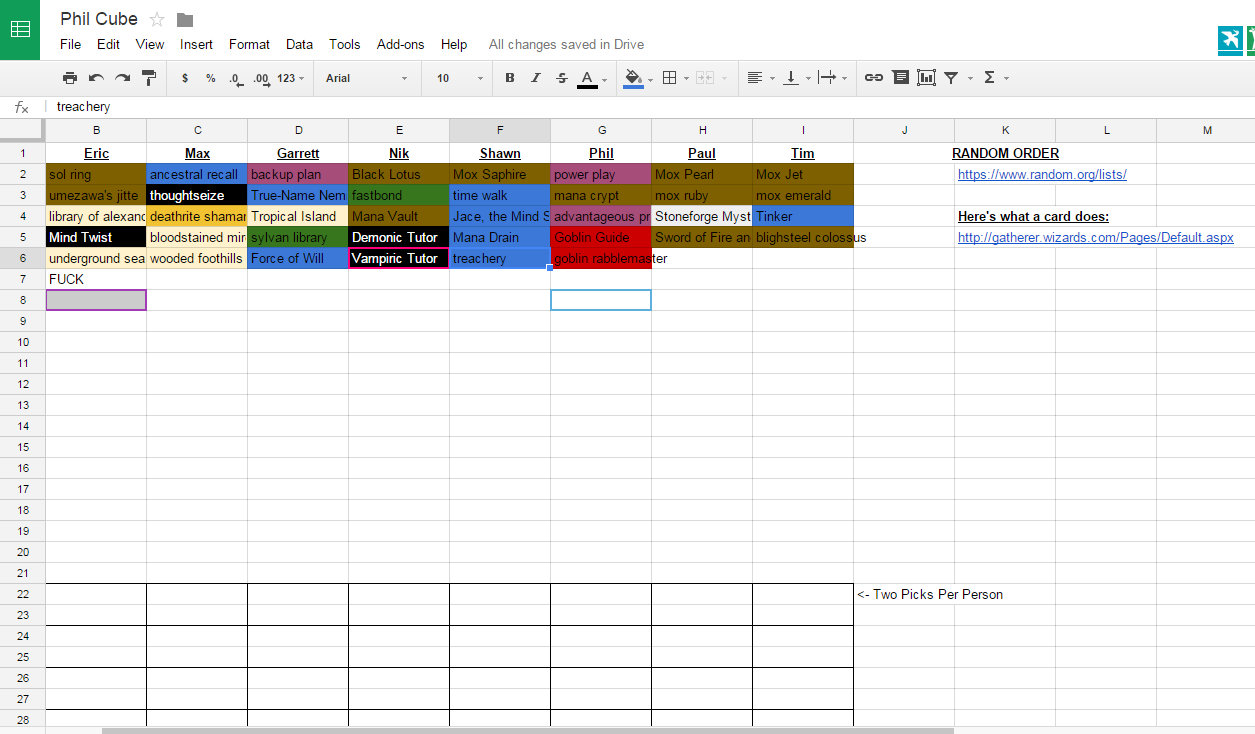Open the font size 10 dropdown
The image size is (1255, 734).
[460, 78]
